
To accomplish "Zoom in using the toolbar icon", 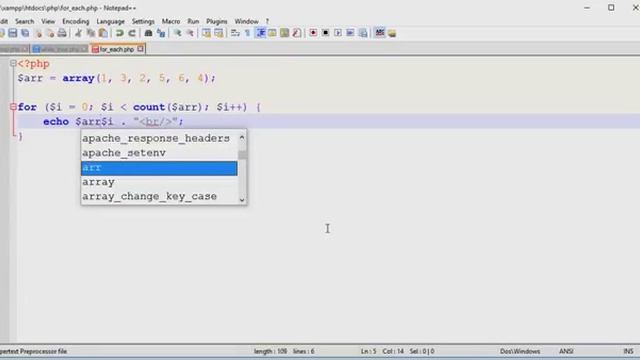I will point(178,33).
